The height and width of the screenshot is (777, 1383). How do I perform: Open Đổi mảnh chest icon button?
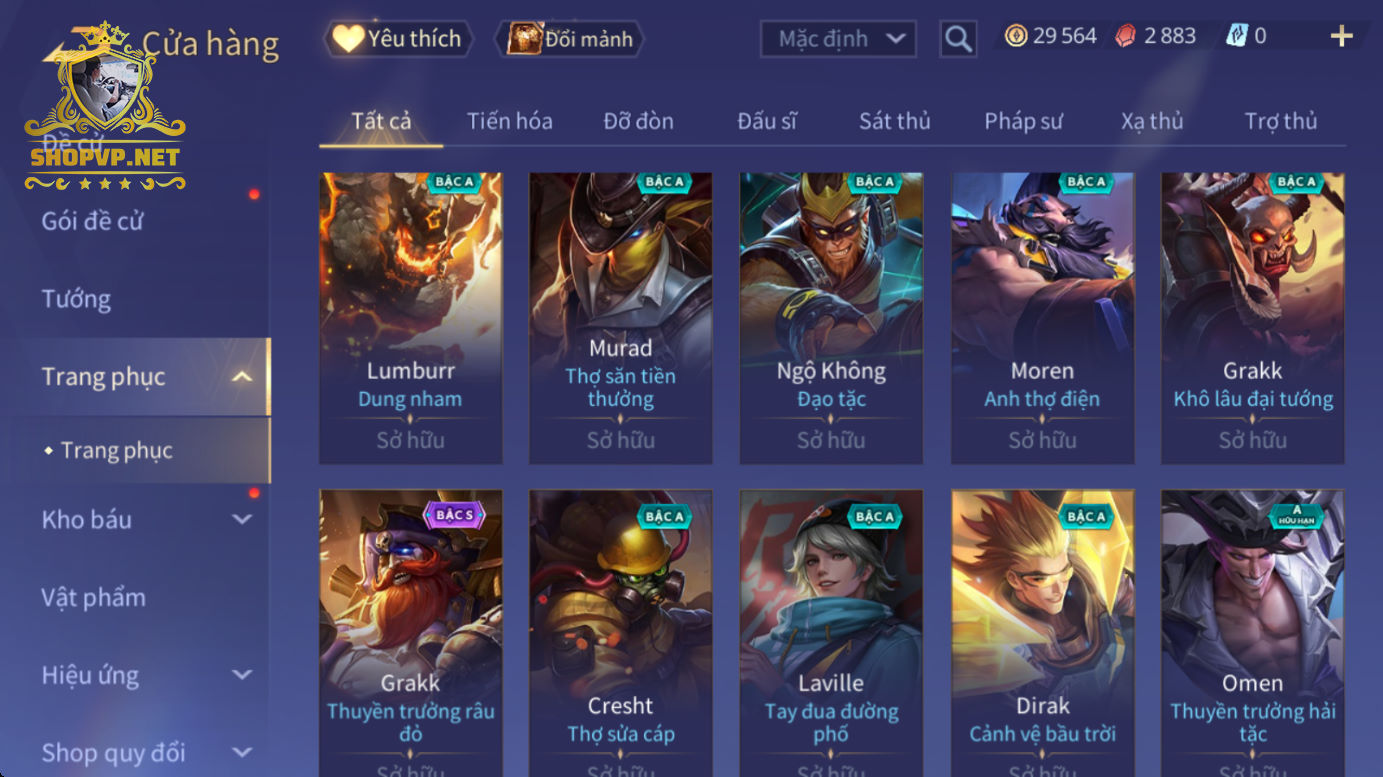(569, 39)
